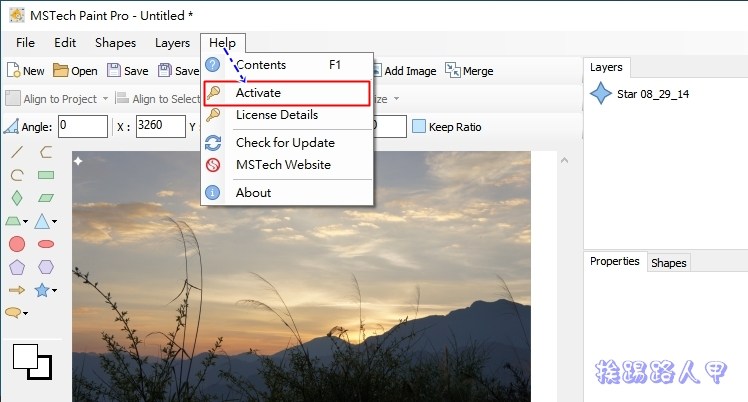Select the Pentagon shape tool
Image resolution: width=748 pixels, height=402 pixels.
coord(17,267)
